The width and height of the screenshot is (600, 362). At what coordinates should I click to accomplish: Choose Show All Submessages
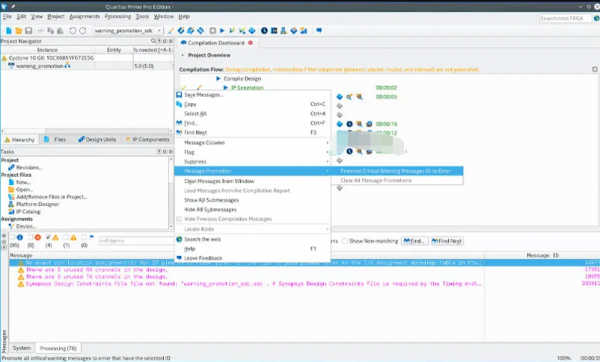[252, 200]
